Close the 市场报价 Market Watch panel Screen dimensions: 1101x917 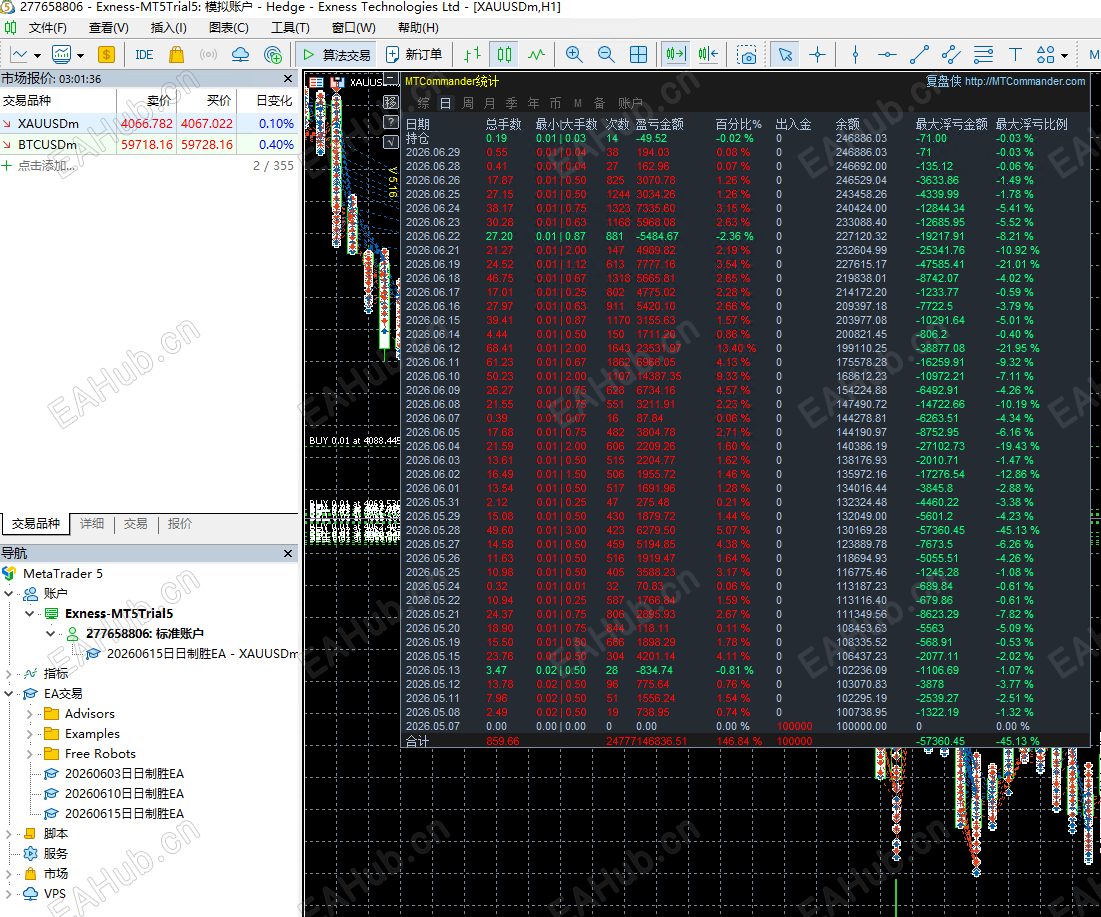(x=288, y=79)
